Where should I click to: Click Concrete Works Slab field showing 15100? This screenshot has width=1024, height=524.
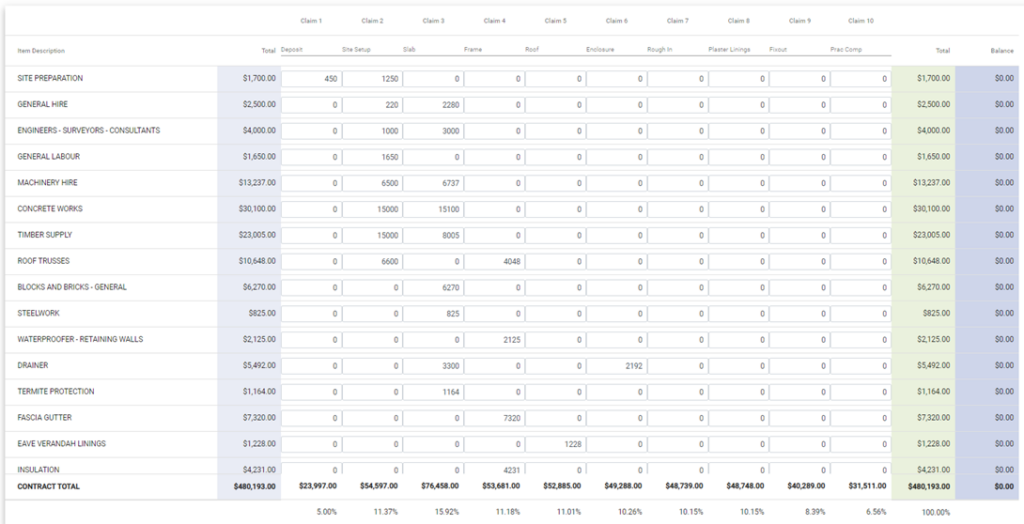[433, 209]
